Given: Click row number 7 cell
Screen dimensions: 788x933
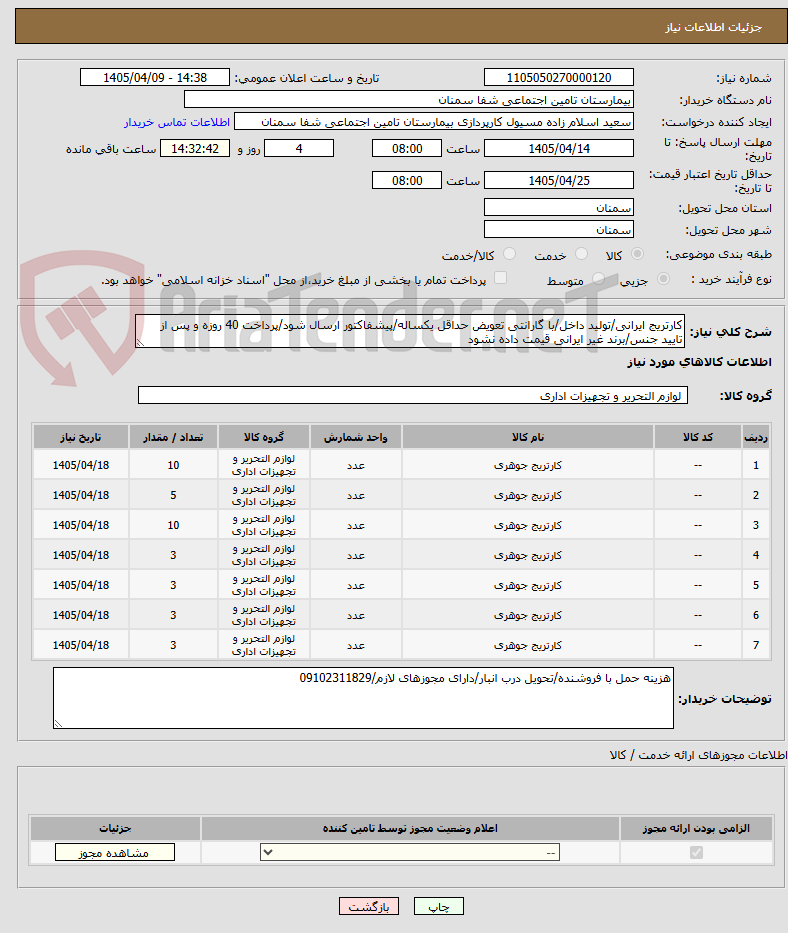Looking at the screenshot, I should click(x=756, y=645).
